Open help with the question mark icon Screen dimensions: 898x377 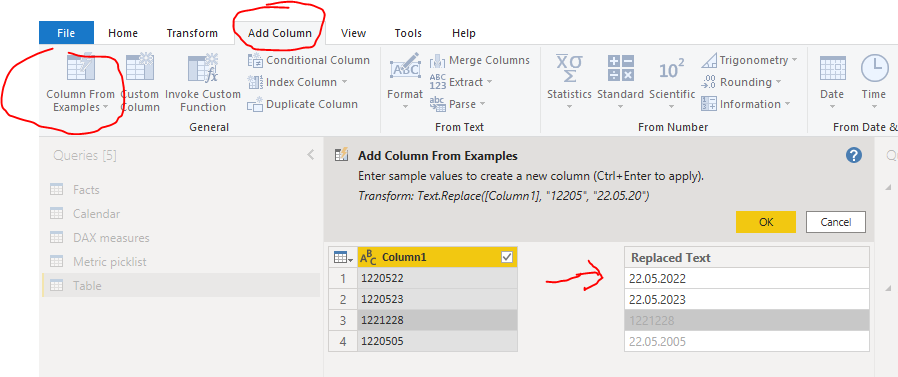tap(853, 155)
